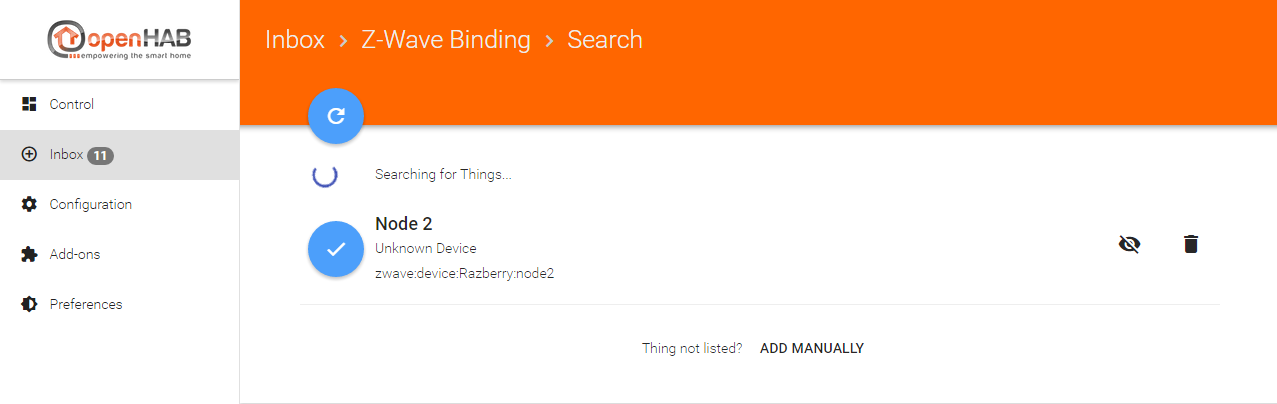
Task: Select Configuration in the sidebar
Action: click(90, 204)
